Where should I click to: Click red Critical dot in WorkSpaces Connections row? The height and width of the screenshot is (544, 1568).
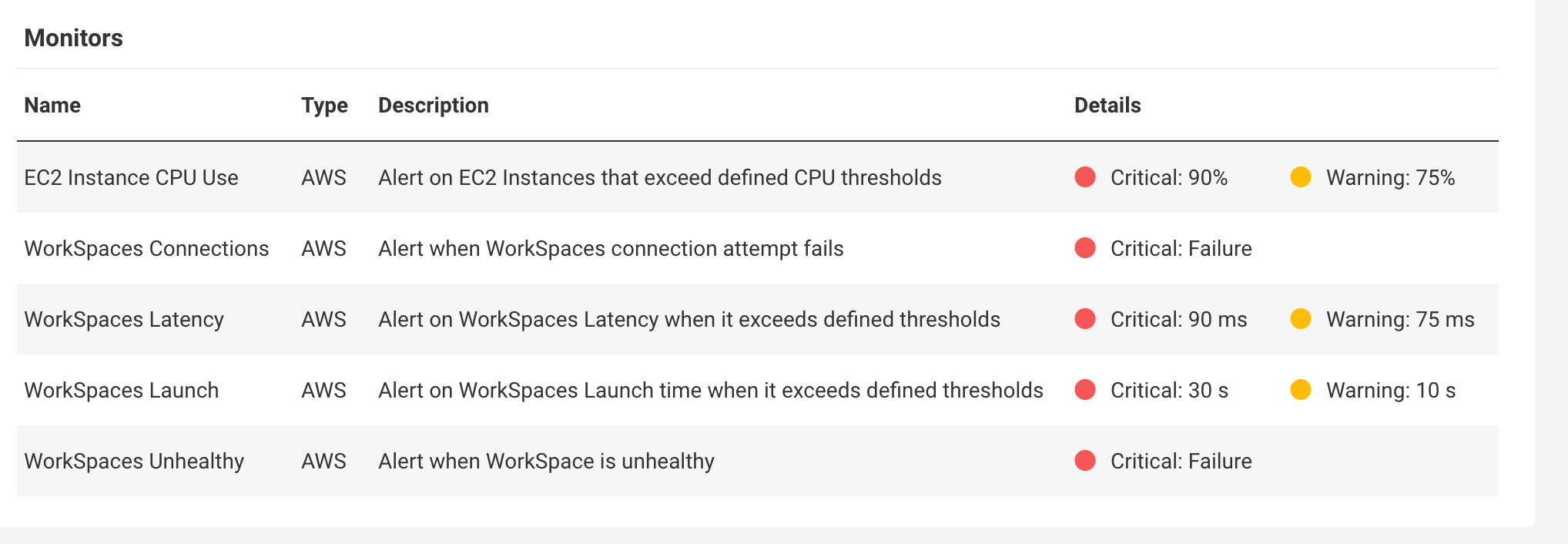tap(1085, 248)
